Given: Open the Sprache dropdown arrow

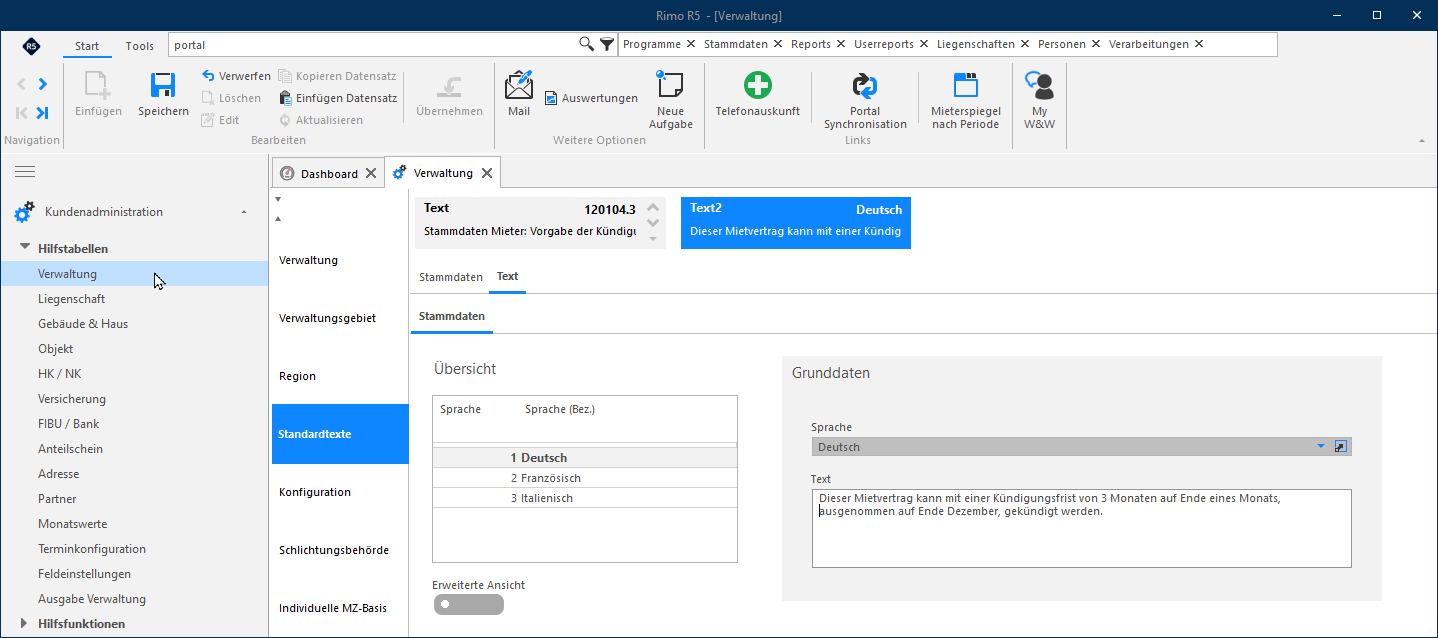Looking at the screenshot, I should [x=1320, y=446].
